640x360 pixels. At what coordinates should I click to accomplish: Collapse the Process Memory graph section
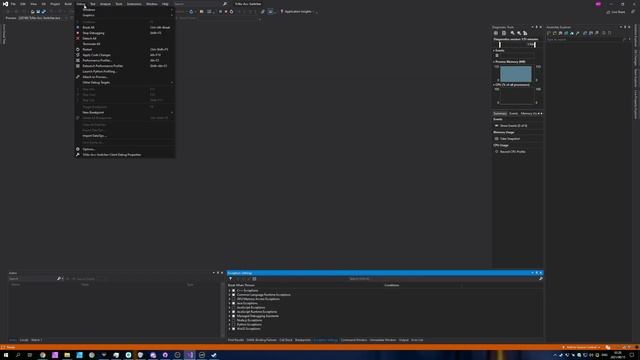click(494, 62)
